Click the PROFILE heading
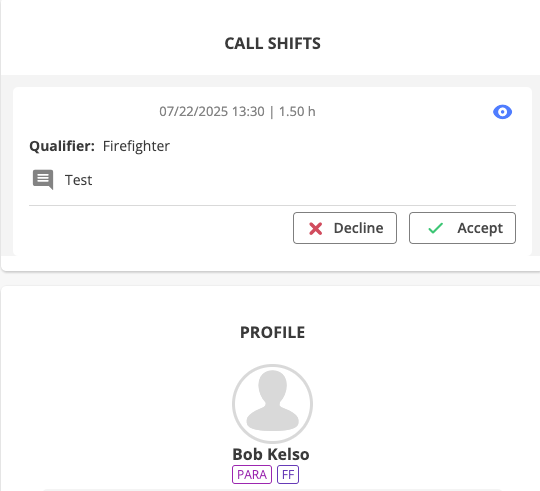 point(272,332)
